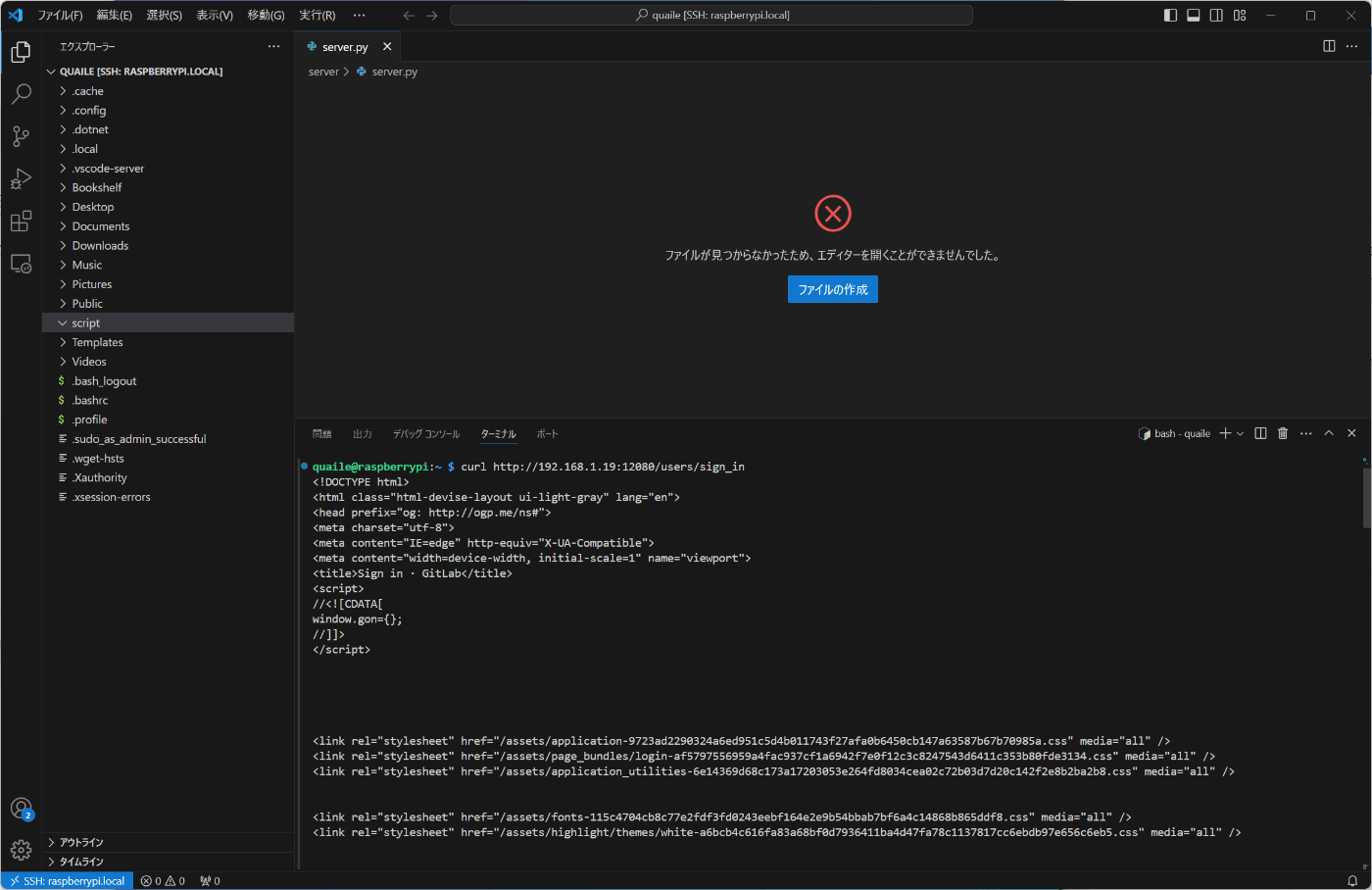Screen dimensions: 1372x890
Task: Open the Explorer view in activity bar
Action: (x=21, y=52)
